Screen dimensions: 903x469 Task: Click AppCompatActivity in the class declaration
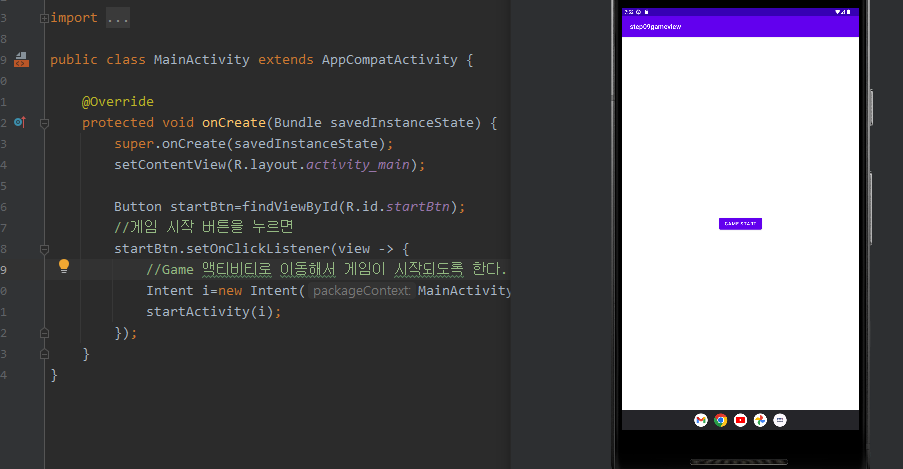point(389,59)
